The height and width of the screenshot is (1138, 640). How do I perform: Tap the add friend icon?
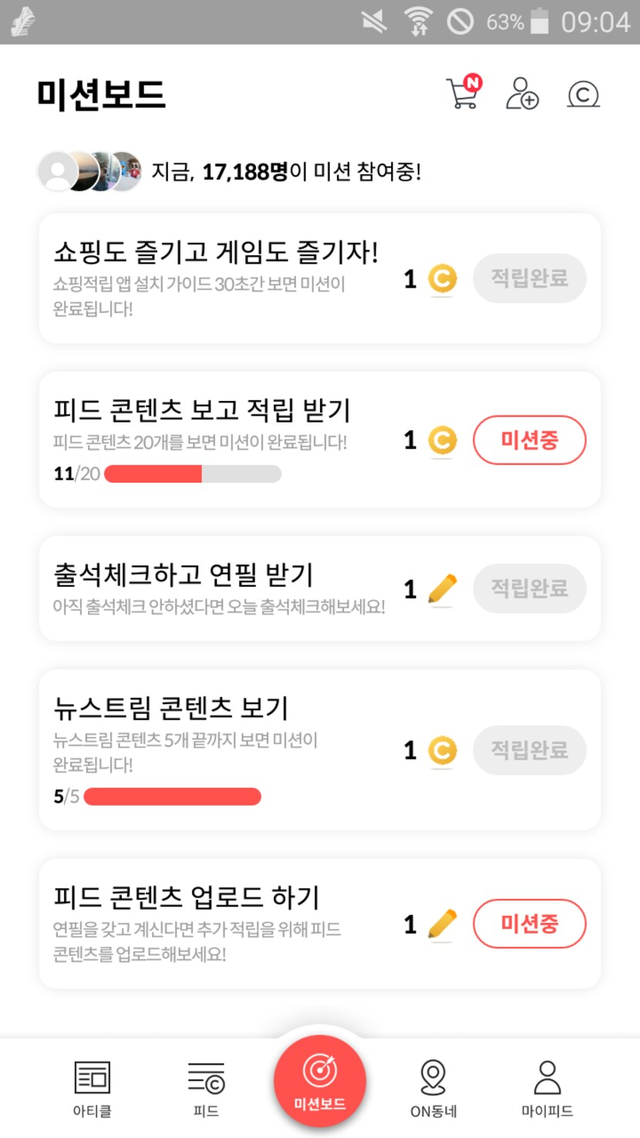coord(522,93)
